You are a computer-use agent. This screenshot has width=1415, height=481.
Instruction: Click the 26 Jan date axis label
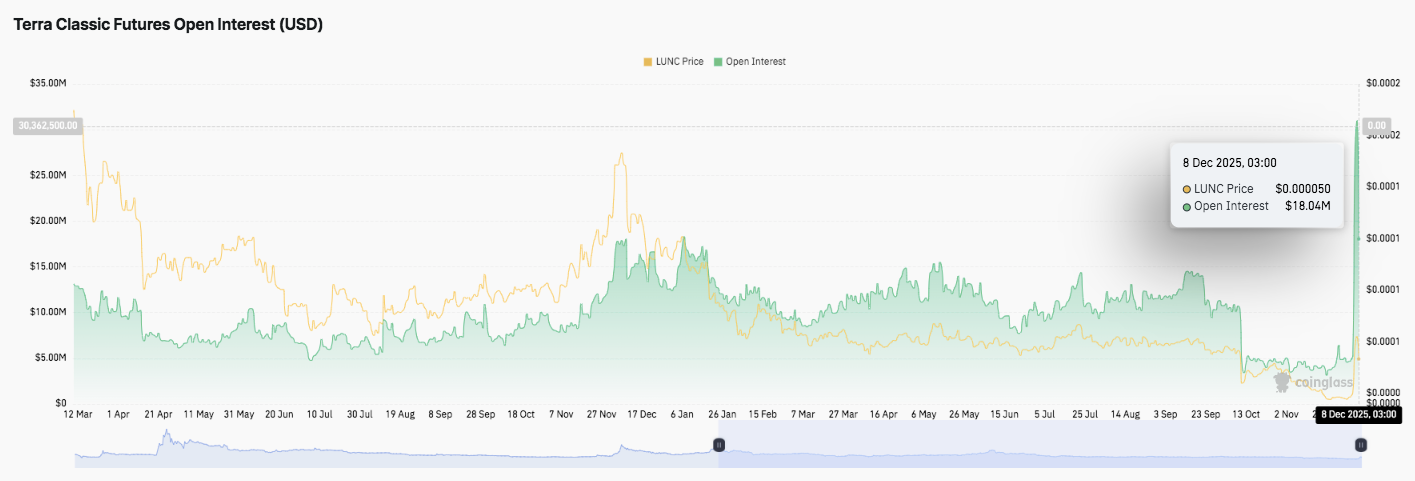click(x=722, y=414)
